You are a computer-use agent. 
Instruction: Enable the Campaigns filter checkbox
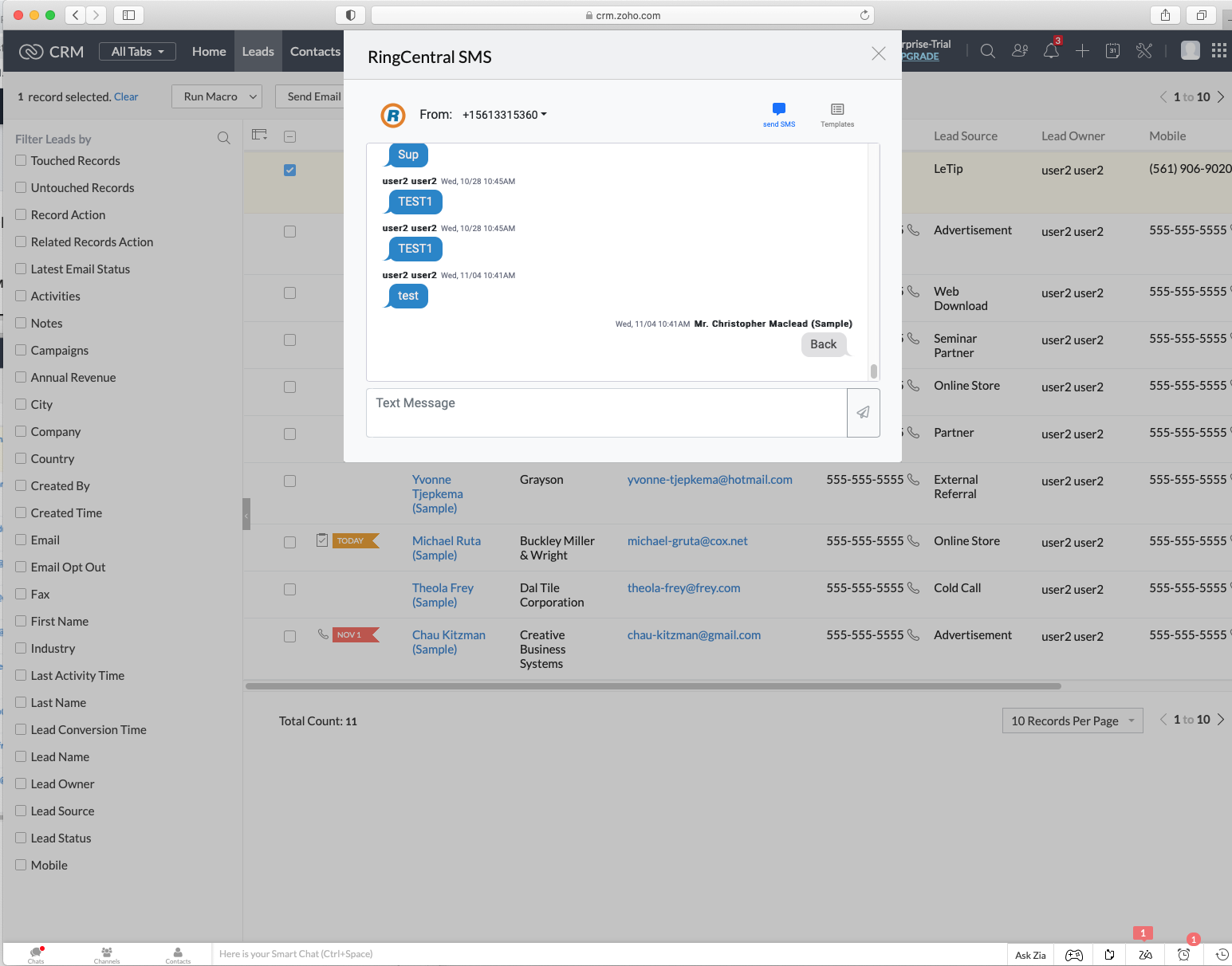click(x=21, y=350)
